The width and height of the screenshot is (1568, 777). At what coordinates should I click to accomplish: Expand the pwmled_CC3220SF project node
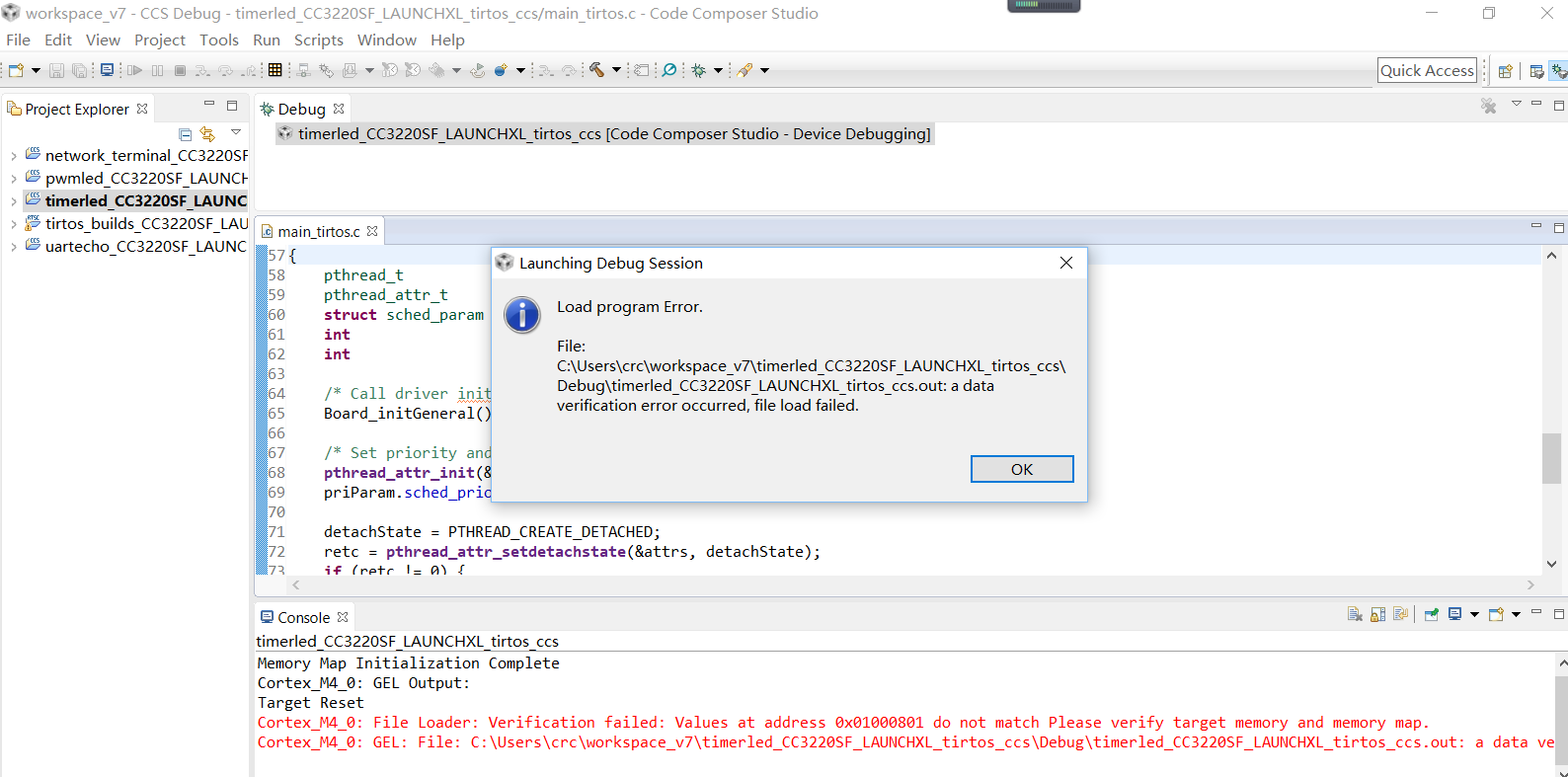[x=14, y=179]
